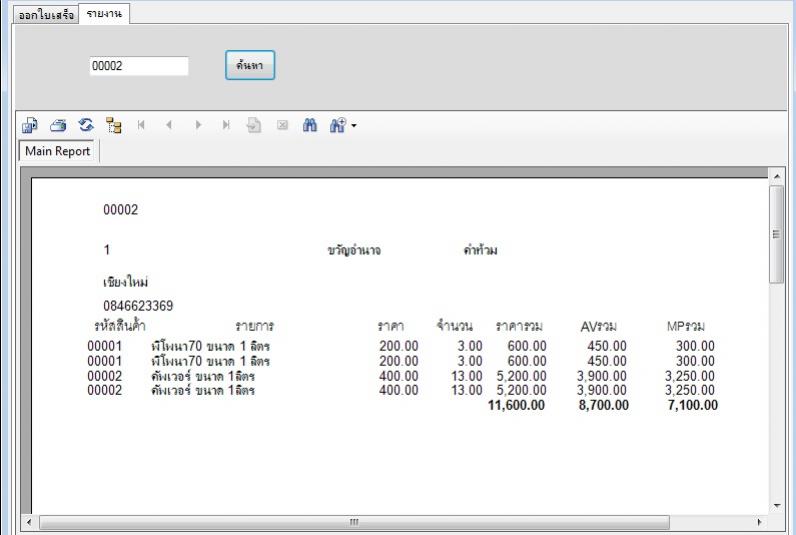Toggle the group tree icon
The height and width of the screenshot is (535, 796).
[x=114, y=125]
